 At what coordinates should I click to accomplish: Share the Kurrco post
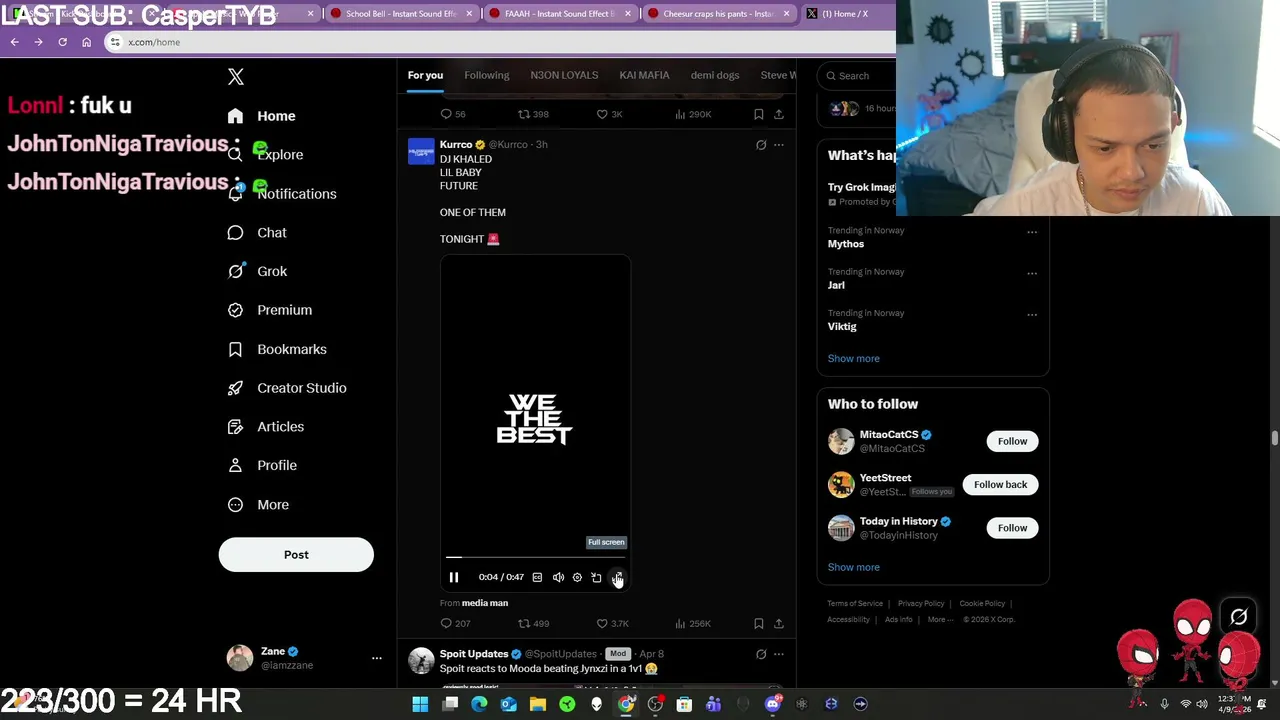[778, 624]
